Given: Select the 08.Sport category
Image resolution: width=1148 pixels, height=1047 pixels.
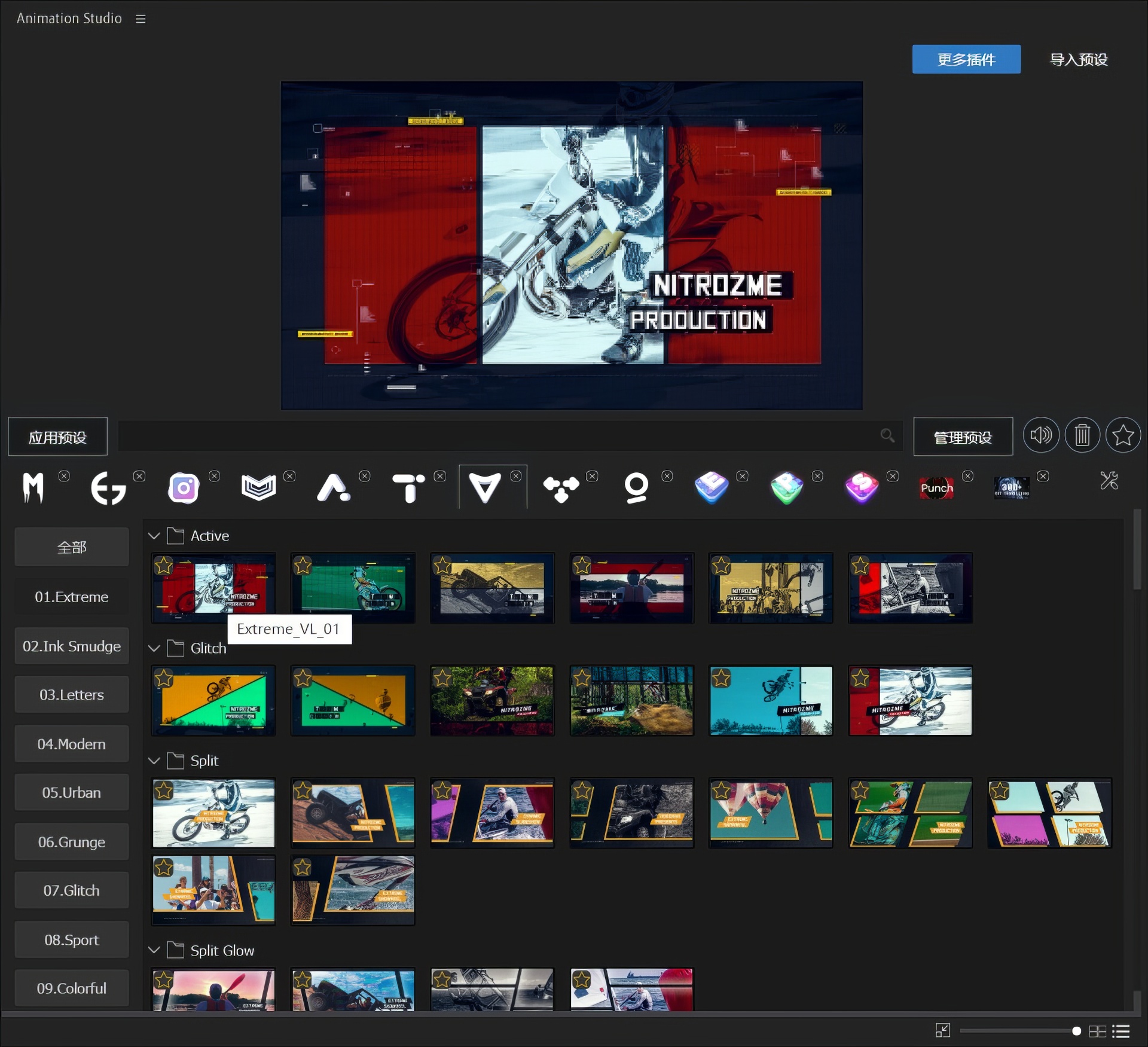Looking at the screenshot, I should point(72,940).
